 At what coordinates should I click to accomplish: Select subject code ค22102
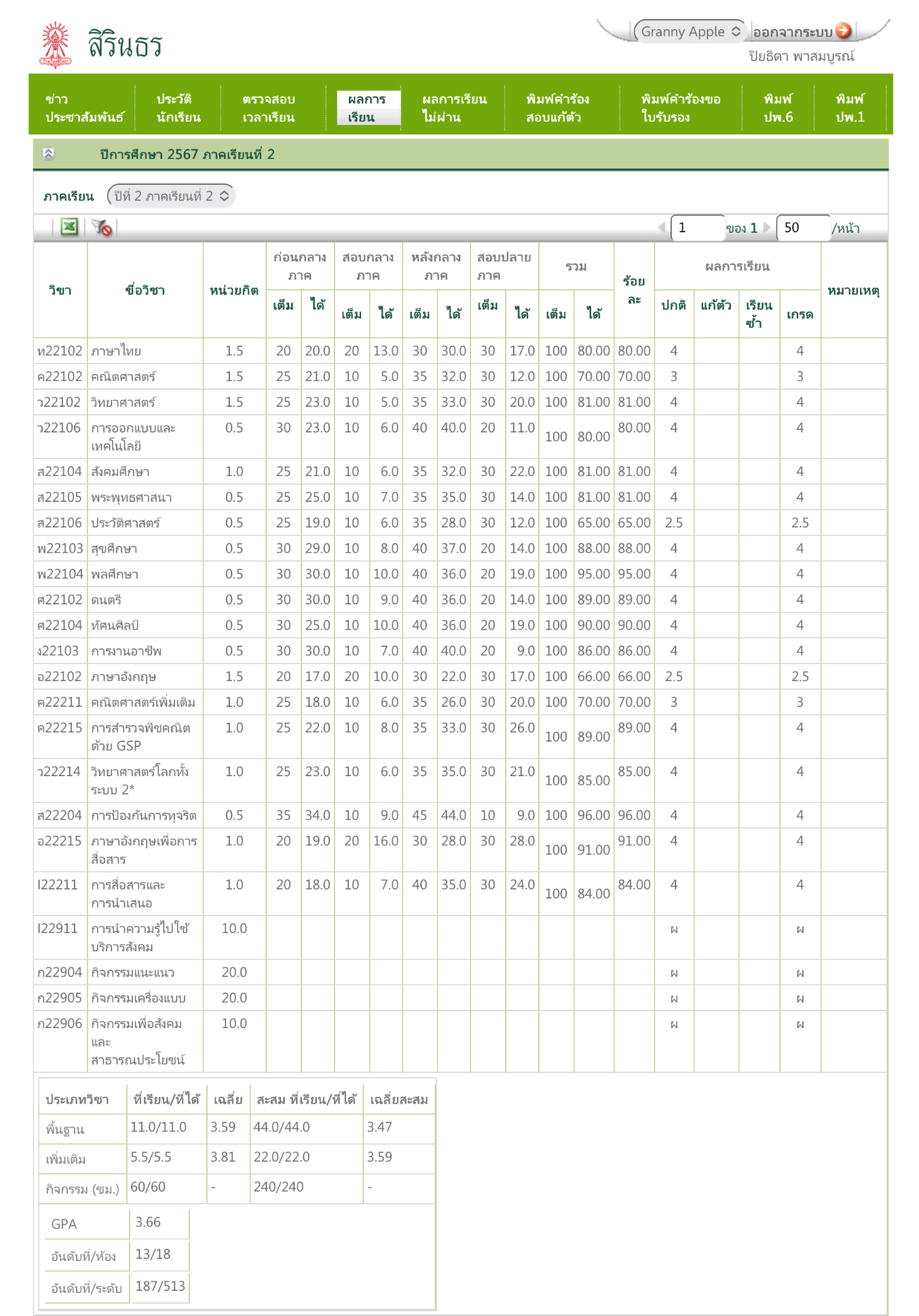[x=60, y=376]
